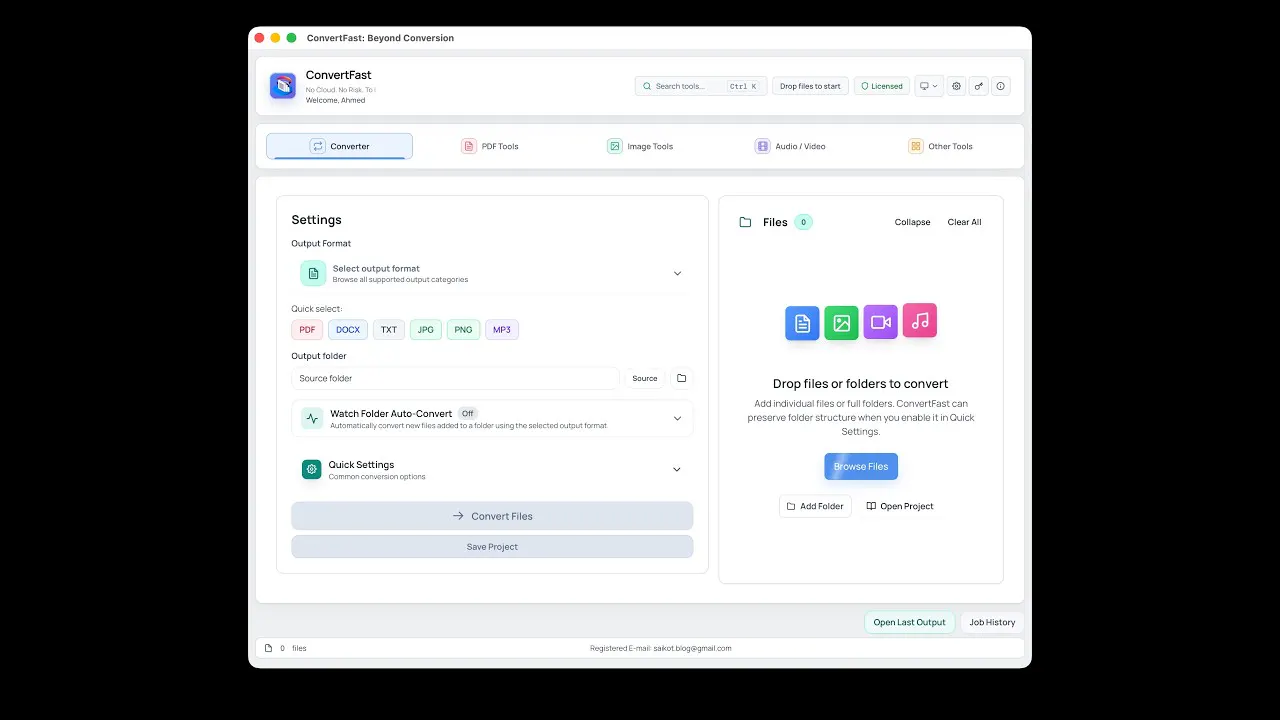The image size is (1280, 720).
Task: Click the Open Last Output button
Action: click(909, 622)
